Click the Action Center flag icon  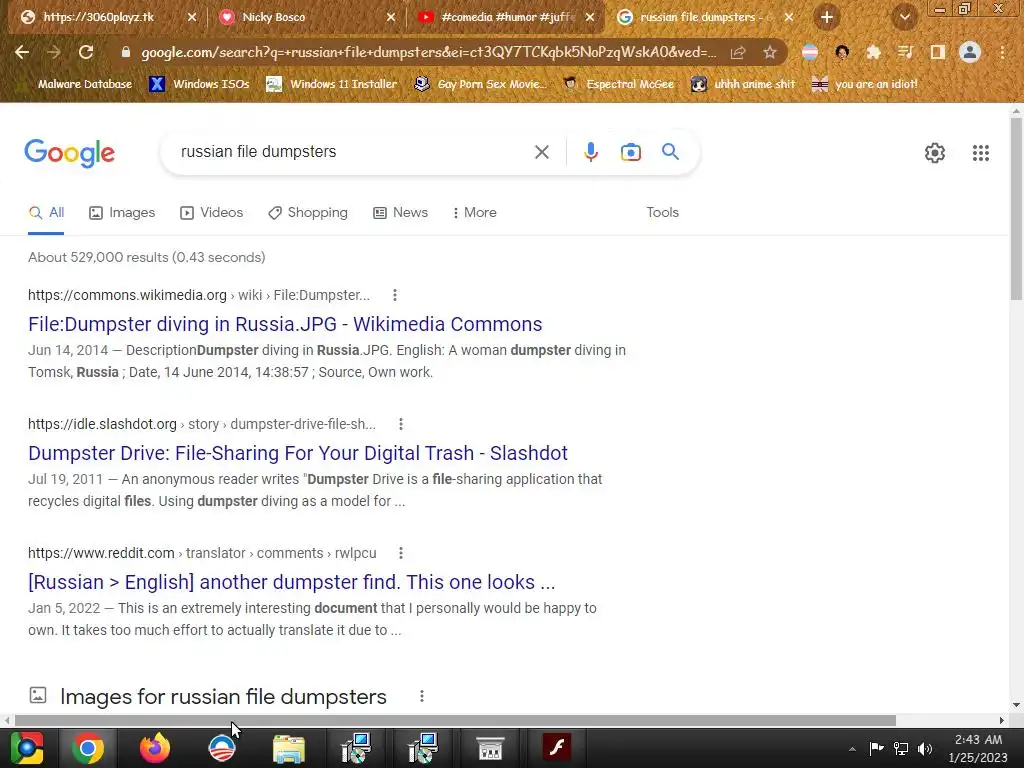click(876, 748)
